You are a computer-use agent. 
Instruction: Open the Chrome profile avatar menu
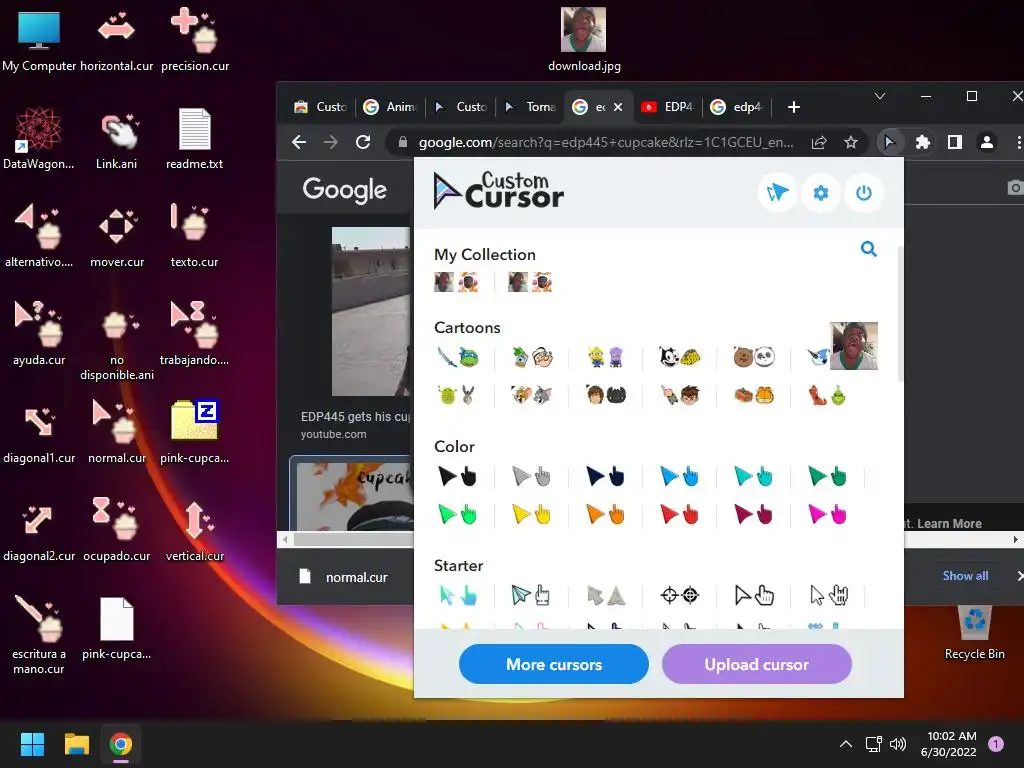[x=987, y=142]
